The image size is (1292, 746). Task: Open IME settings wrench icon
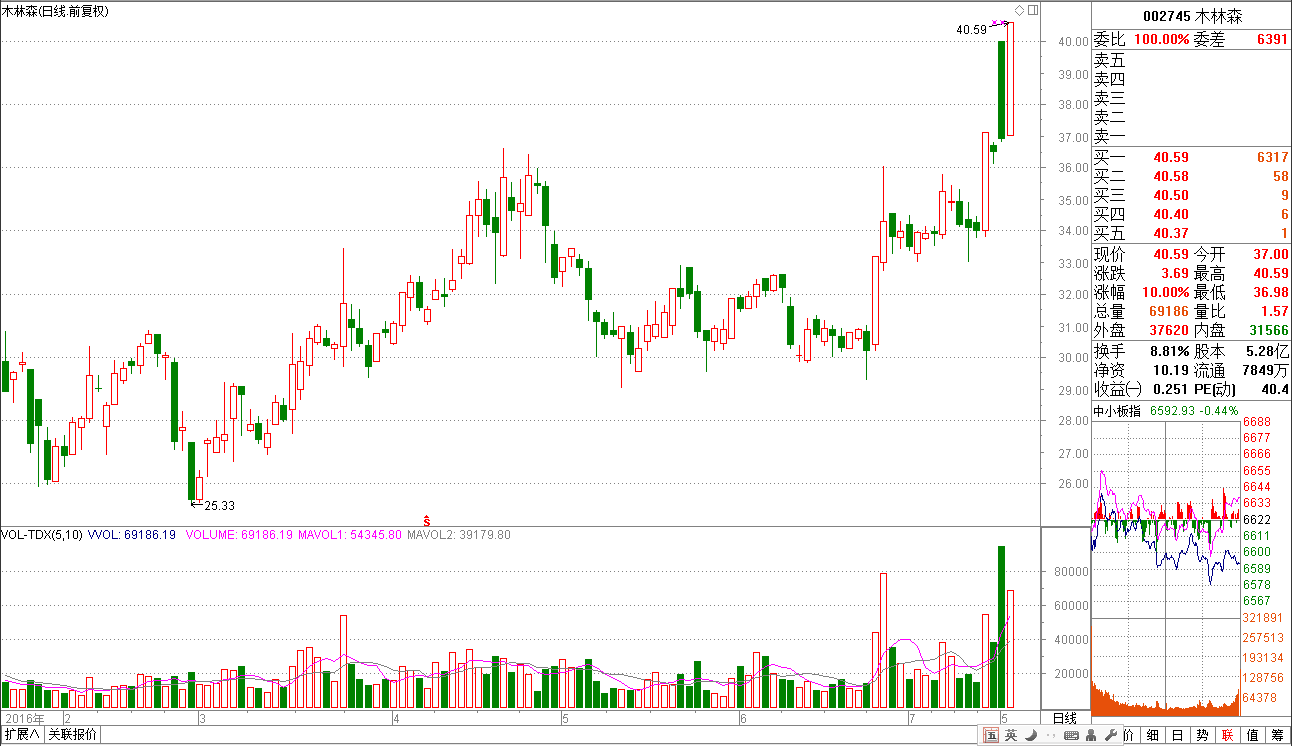[x=1111, y=736]
